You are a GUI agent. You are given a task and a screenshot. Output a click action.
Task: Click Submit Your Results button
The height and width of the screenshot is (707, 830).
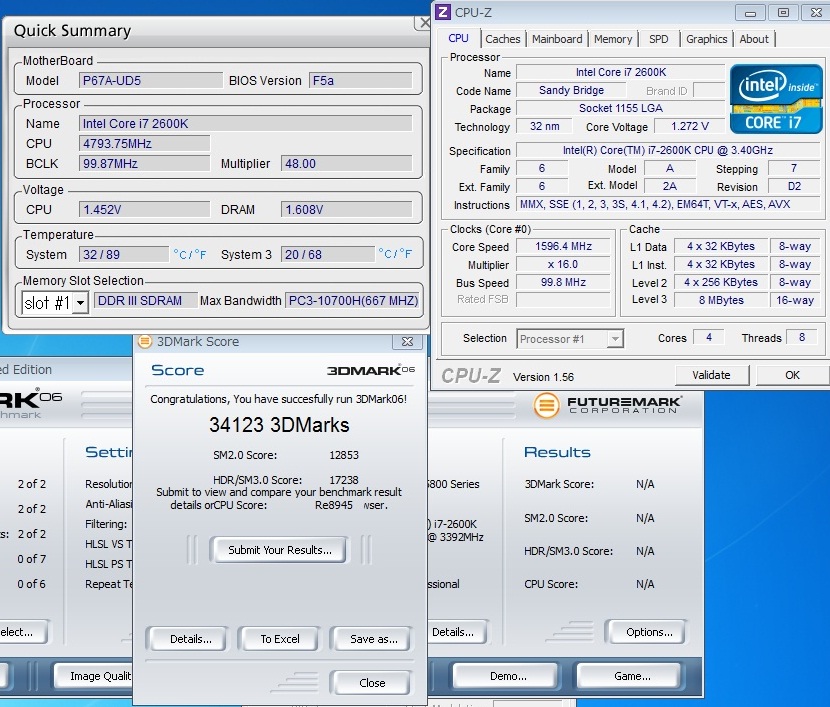(x=279, y=550)
